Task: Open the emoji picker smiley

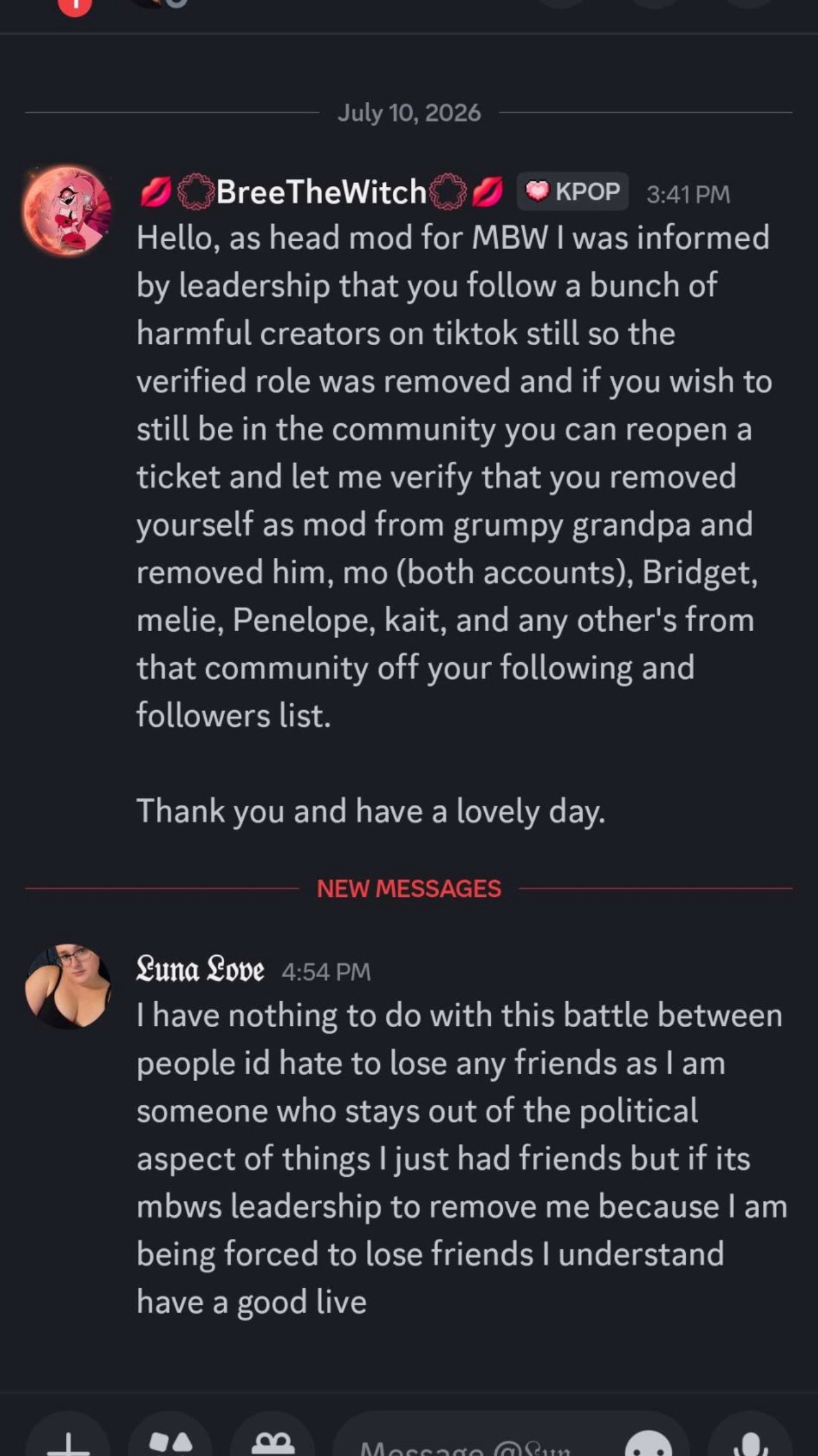Action: (x=649, y=1441)
